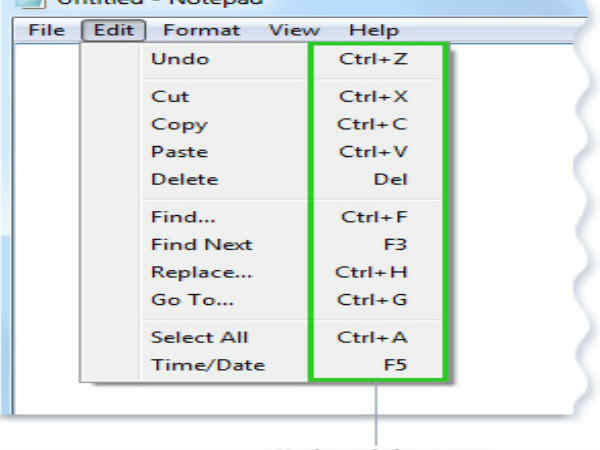Select the Cut menu entry
This screenshot has width=600, height=450.
pyautogui.click(x=170, y=97)
